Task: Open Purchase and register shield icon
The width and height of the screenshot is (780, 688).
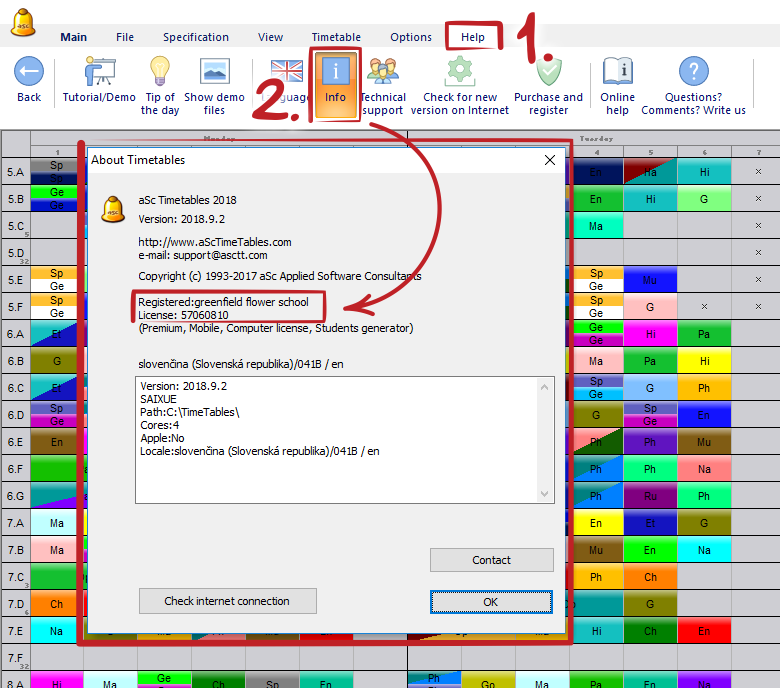Action: [548, 72]
